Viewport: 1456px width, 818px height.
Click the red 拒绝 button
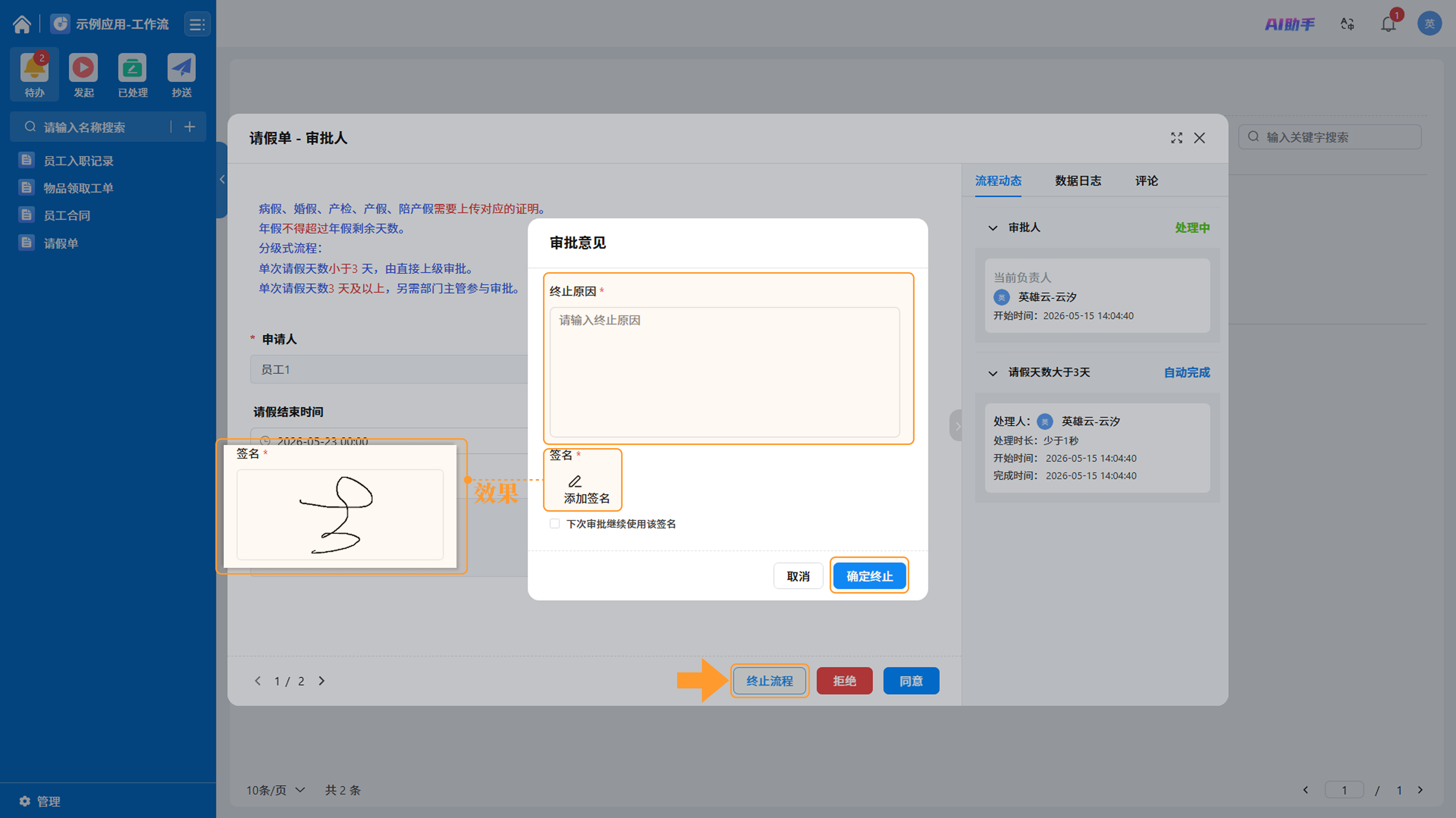click(844, 681)
